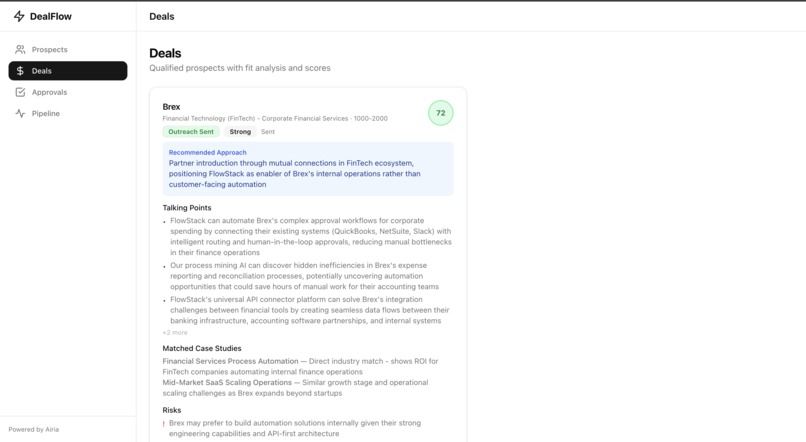Click the DealFlow lightning bolt logo icon

[19, 16]
